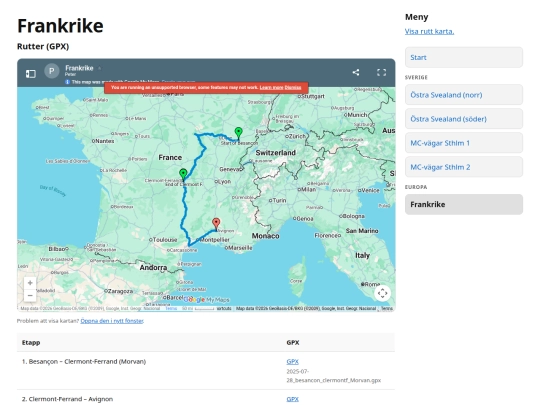Download GPX for Clermont-Ferrand – Avignon stage
The width and height of the screenshot is (540, 405).
(x=292, y=399)
